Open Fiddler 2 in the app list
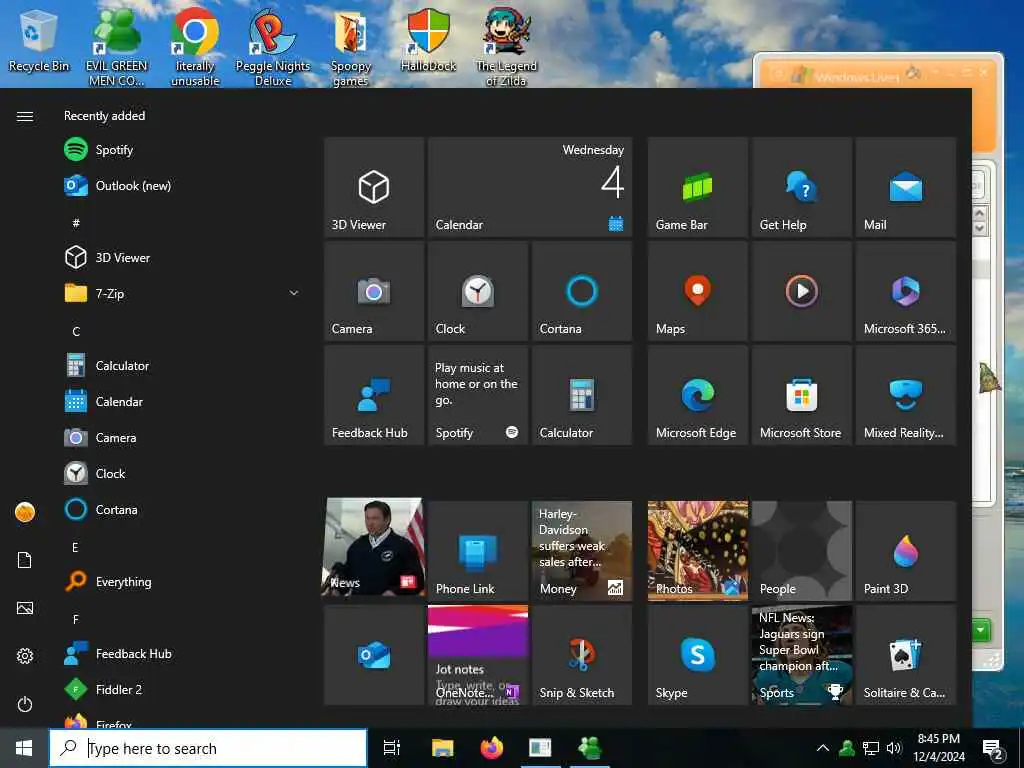 (183, 689)
